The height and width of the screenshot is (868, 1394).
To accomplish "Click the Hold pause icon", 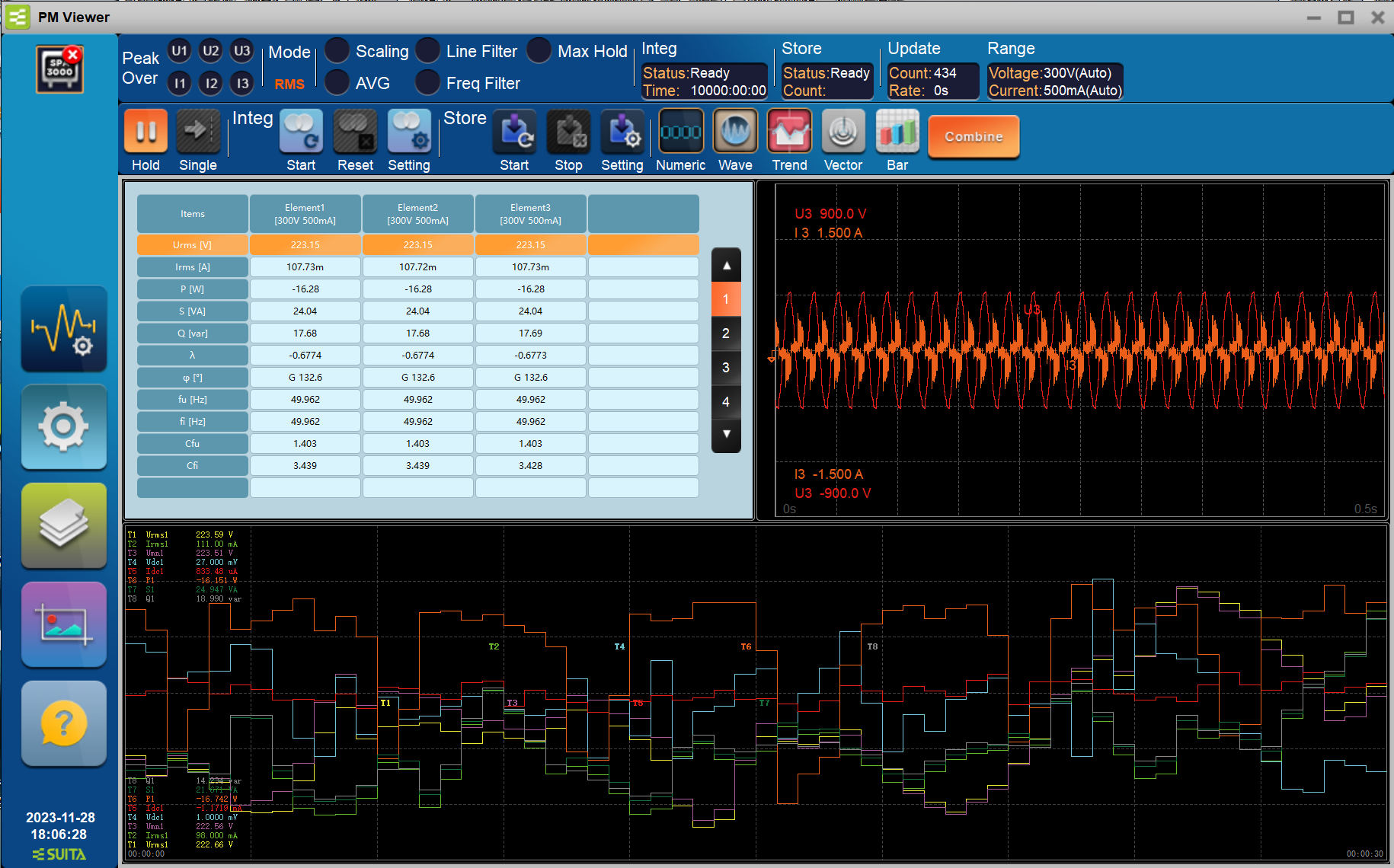I will 145,132.
